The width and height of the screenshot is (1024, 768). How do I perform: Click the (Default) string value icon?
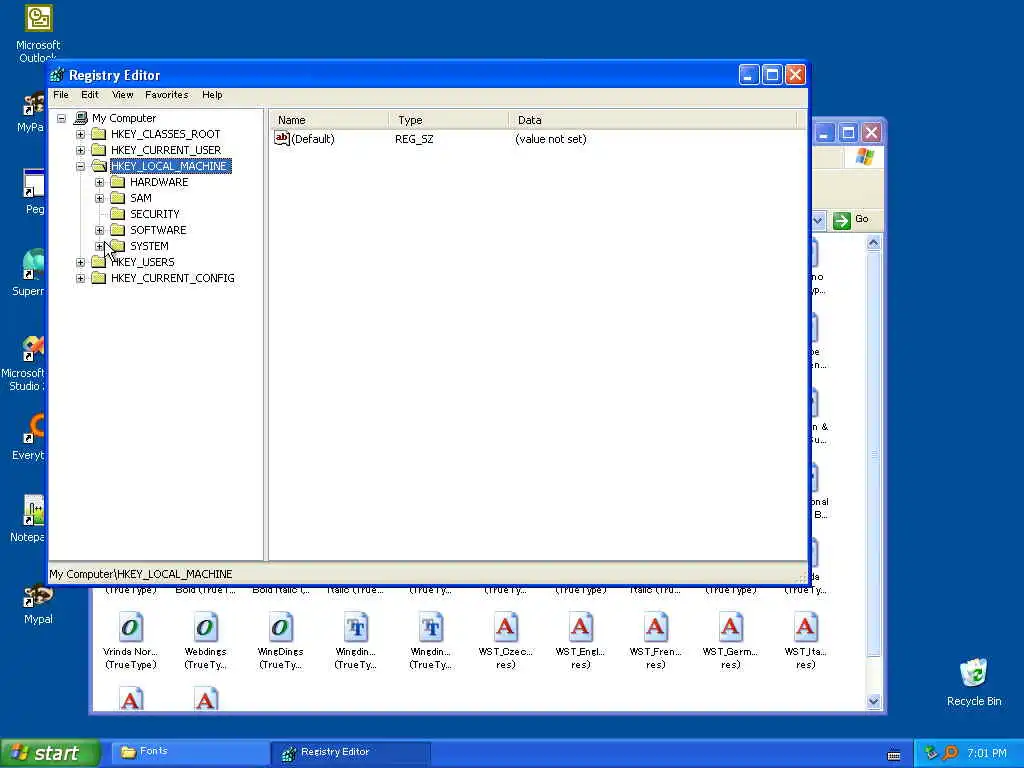(x=281, y=138)
